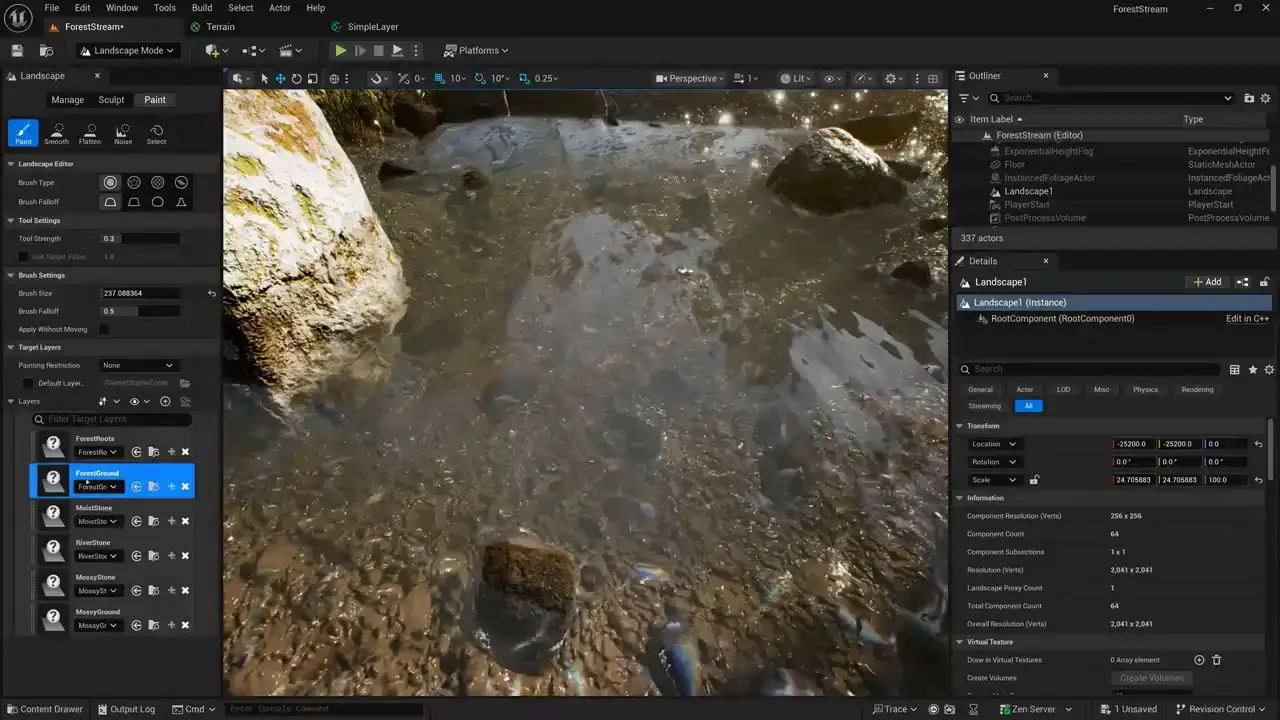Adjust the Tool Strength slider
The height and width of the screenshot is (720, 1280).
140,239
